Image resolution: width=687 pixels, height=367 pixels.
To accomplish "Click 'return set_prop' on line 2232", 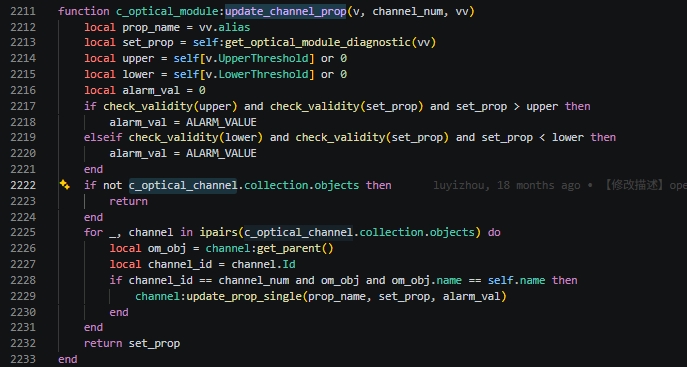I will pyautogui.click(x=132, y=343).
